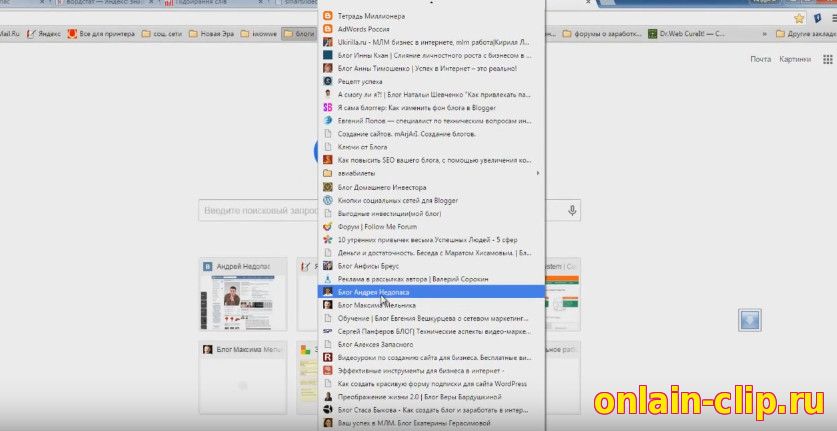Open 'Блог Инны Кхан' bookmark
Image resolution: width=837 pixels, height=431 pixels.
[x=431, y=55]
